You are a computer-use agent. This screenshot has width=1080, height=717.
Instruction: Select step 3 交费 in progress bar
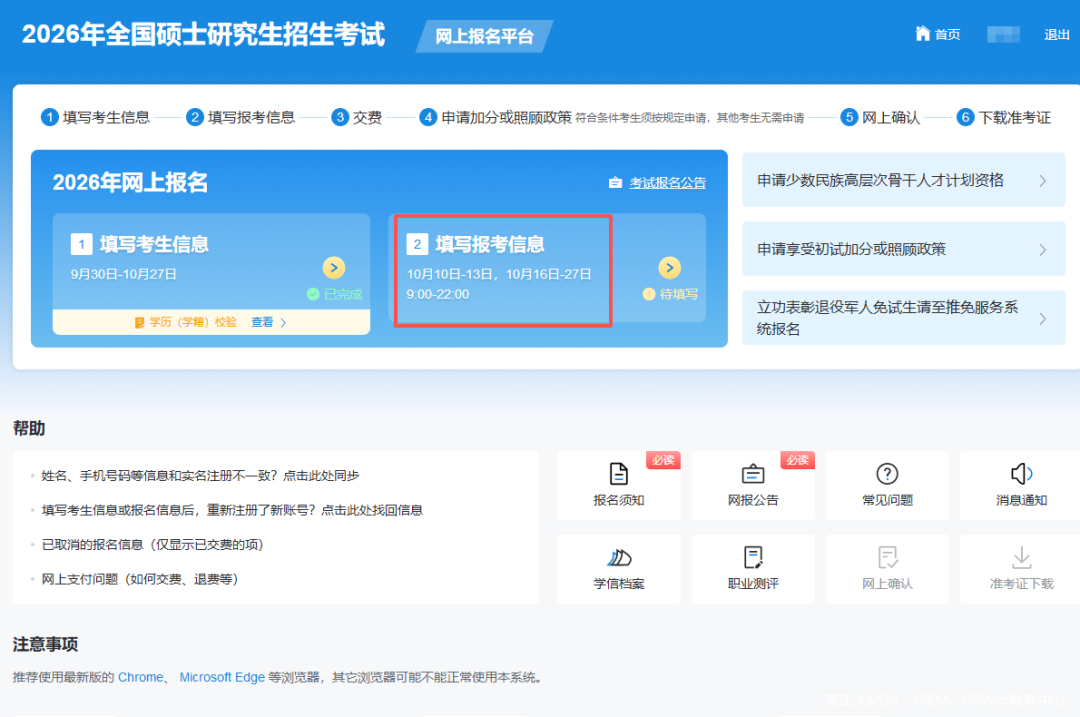pyautogui.click(x=357, y=118)
